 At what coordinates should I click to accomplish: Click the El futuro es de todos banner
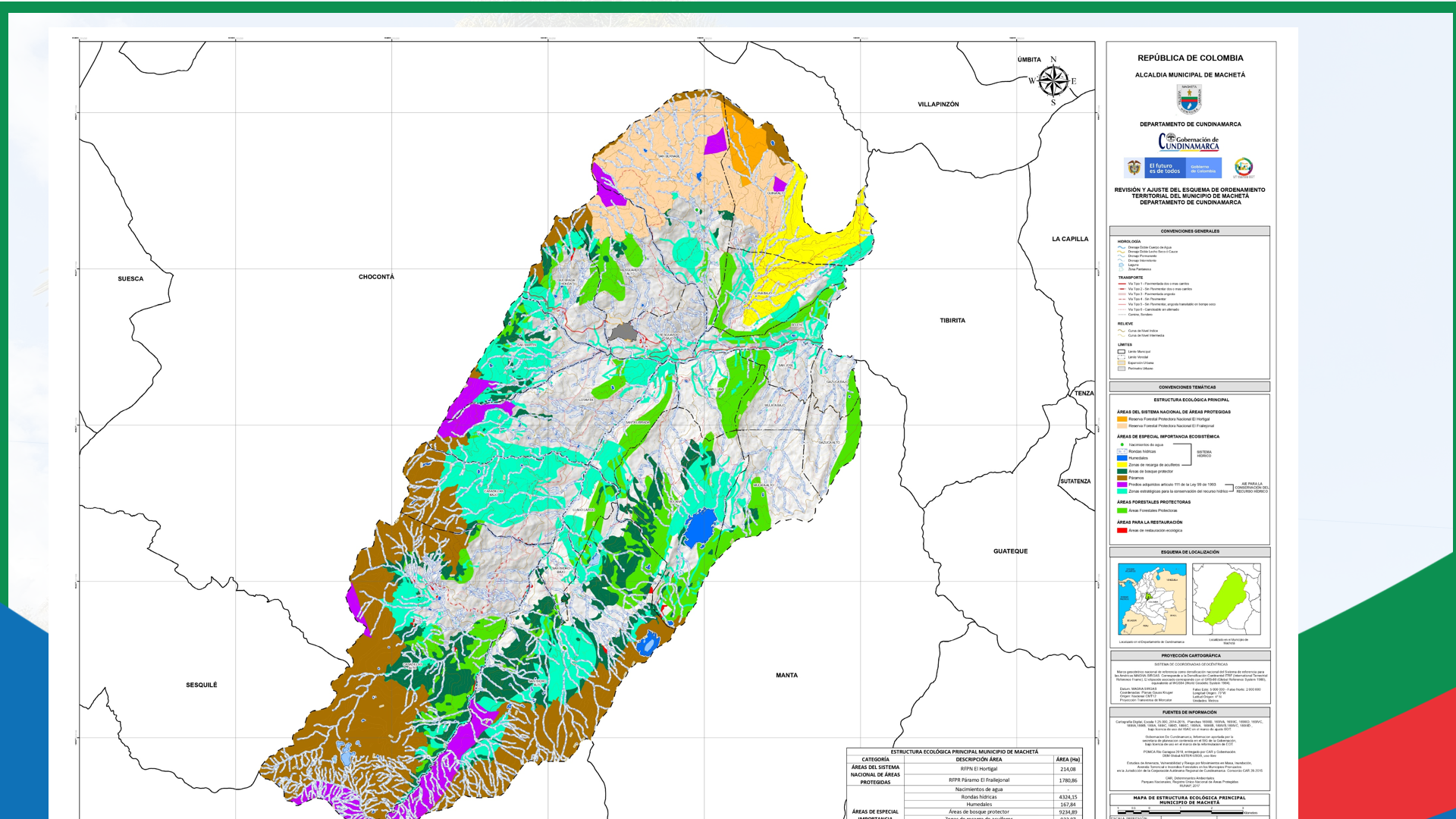1165,168
